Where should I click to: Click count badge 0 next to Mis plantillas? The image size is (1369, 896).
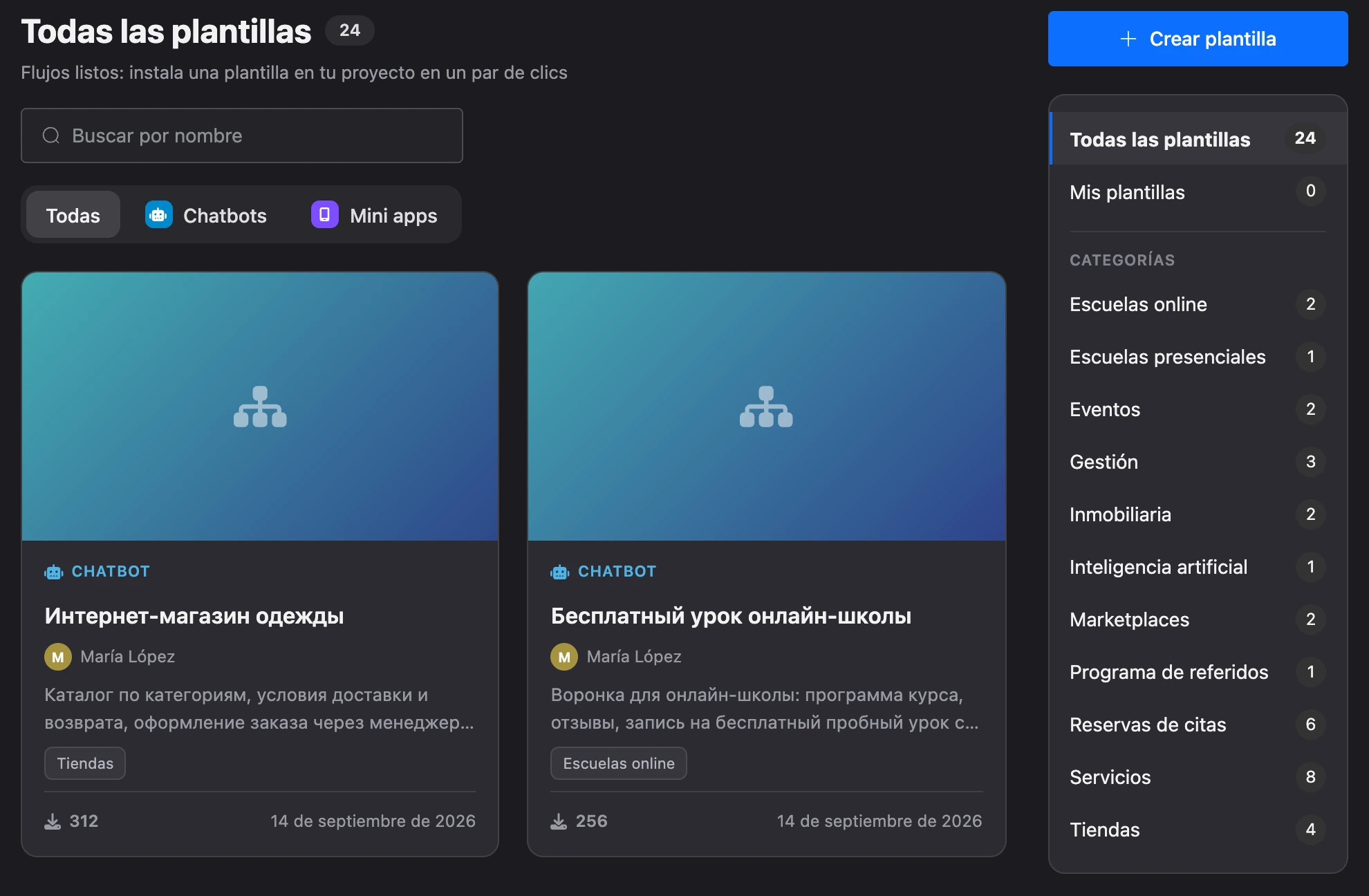click(x=1310, y=191)
